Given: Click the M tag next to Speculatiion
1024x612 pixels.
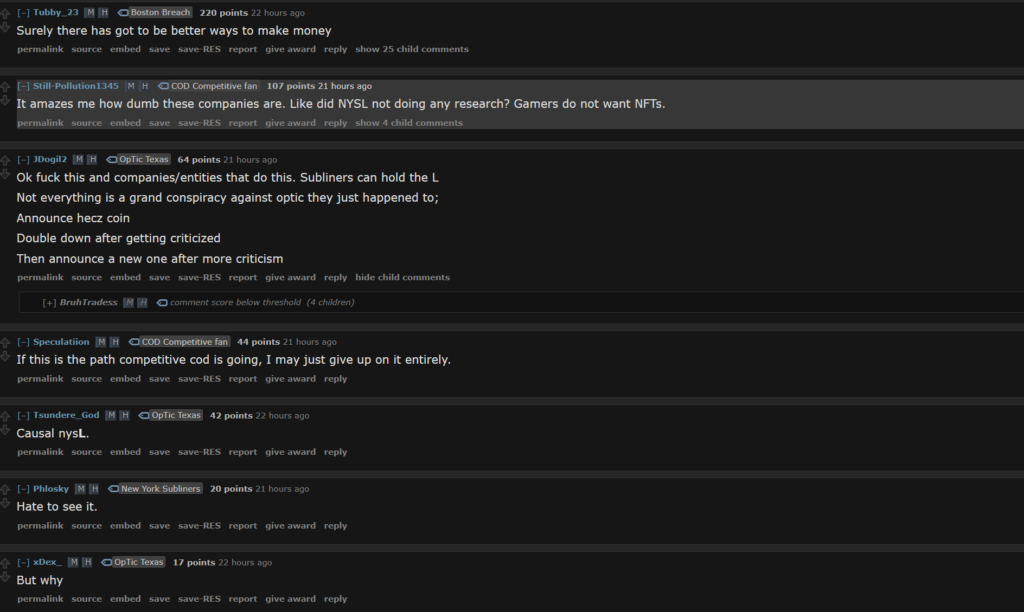Looking at the screenshot, I should click(x=101, y=342).
